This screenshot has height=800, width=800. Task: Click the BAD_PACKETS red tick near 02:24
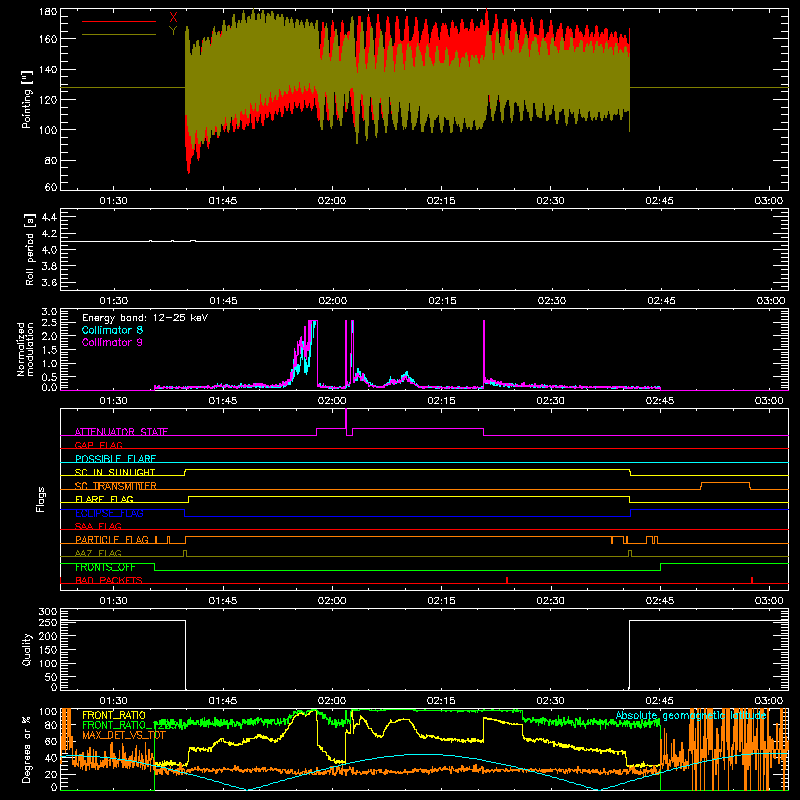tap(507, 580)
